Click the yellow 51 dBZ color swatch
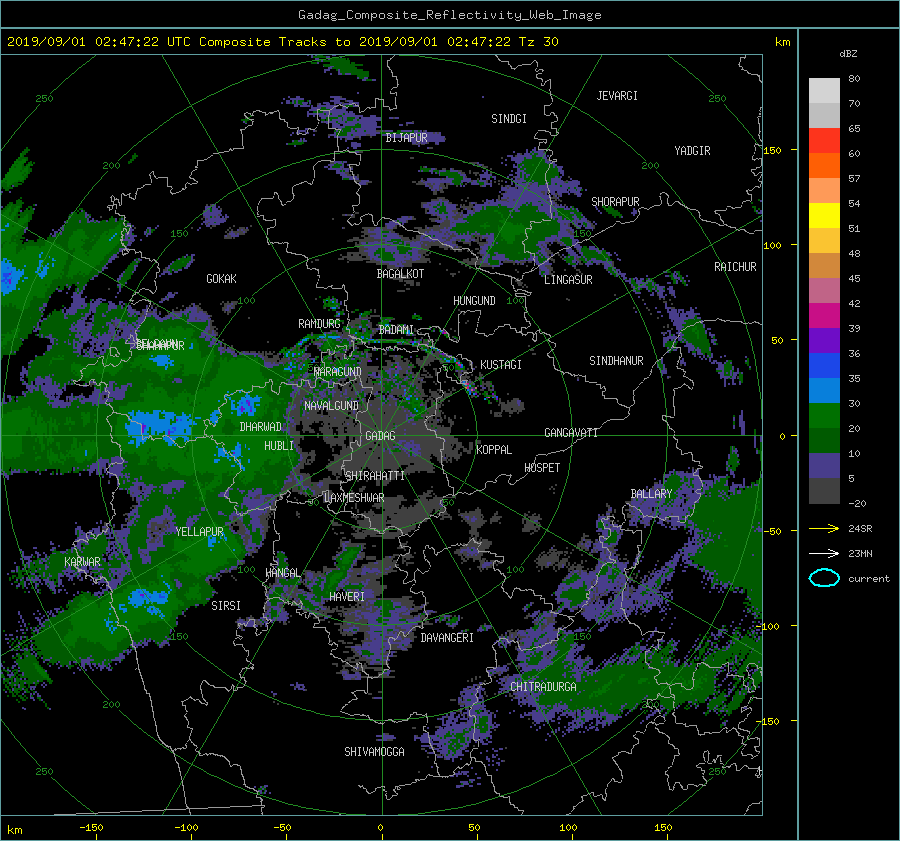Screen dimensions: 900x841 coord(824,216)
